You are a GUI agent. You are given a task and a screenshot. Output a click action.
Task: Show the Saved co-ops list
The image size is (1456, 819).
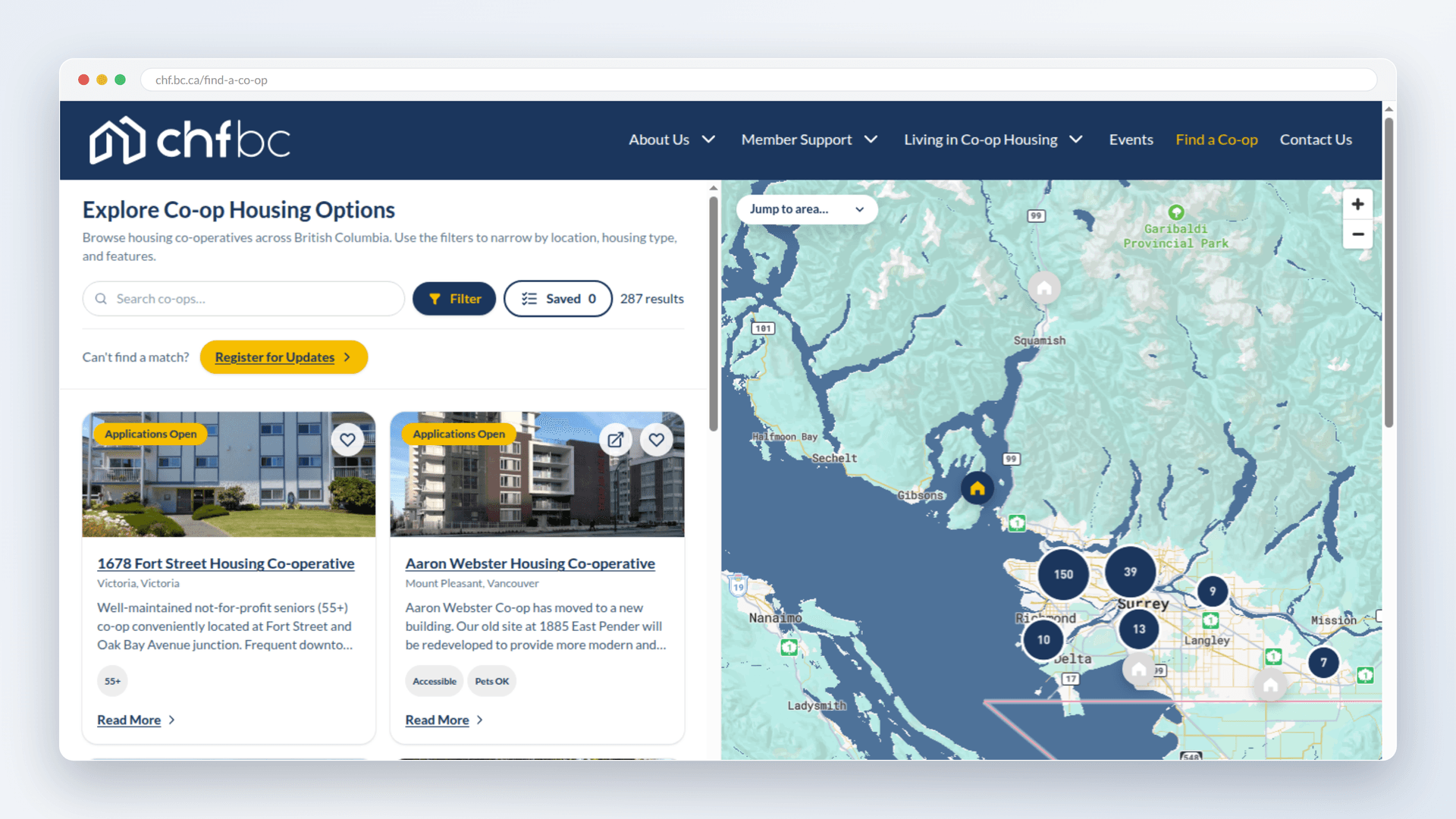[x=558, y=299]
